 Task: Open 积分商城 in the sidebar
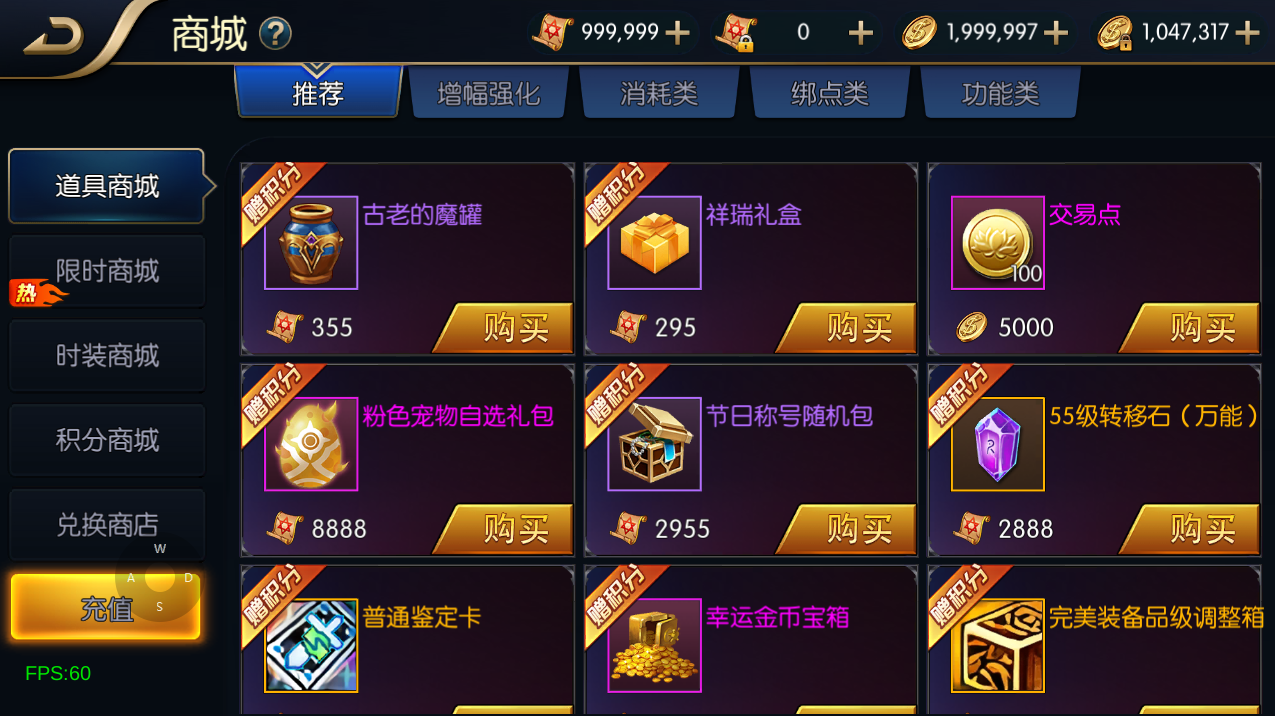pyautogui.click(x=107, y=440)
